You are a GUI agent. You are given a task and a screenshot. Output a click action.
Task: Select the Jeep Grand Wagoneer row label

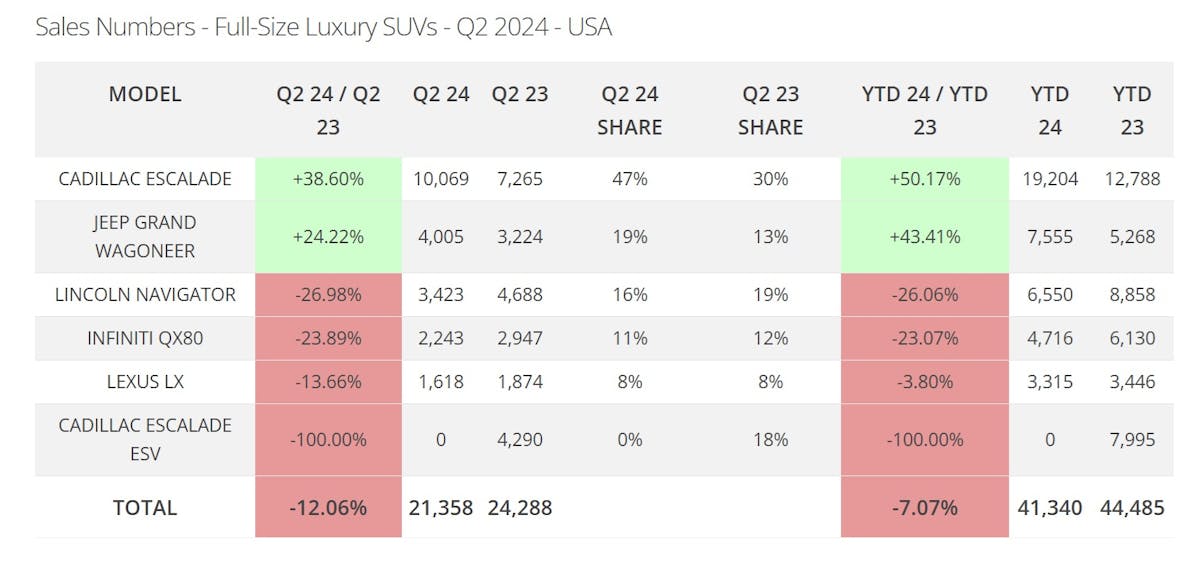[145, 236]
